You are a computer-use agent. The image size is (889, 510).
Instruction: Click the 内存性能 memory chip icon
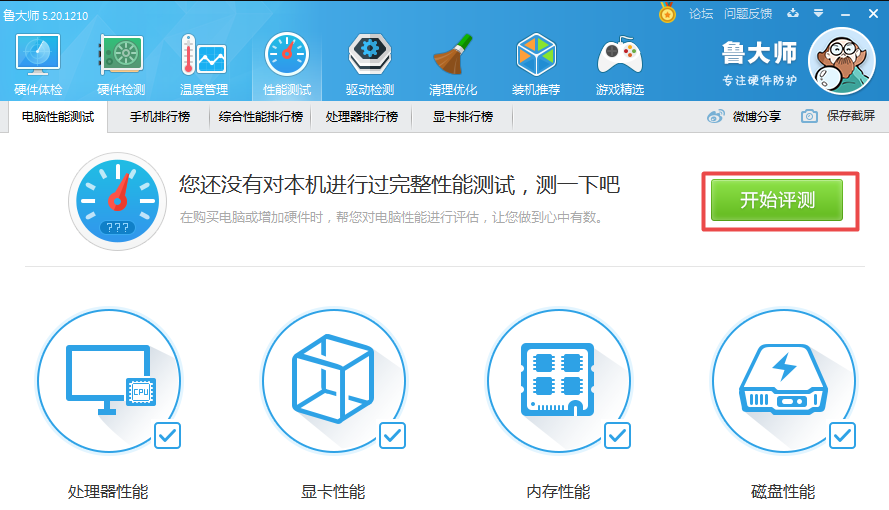[x=558, y=381]
